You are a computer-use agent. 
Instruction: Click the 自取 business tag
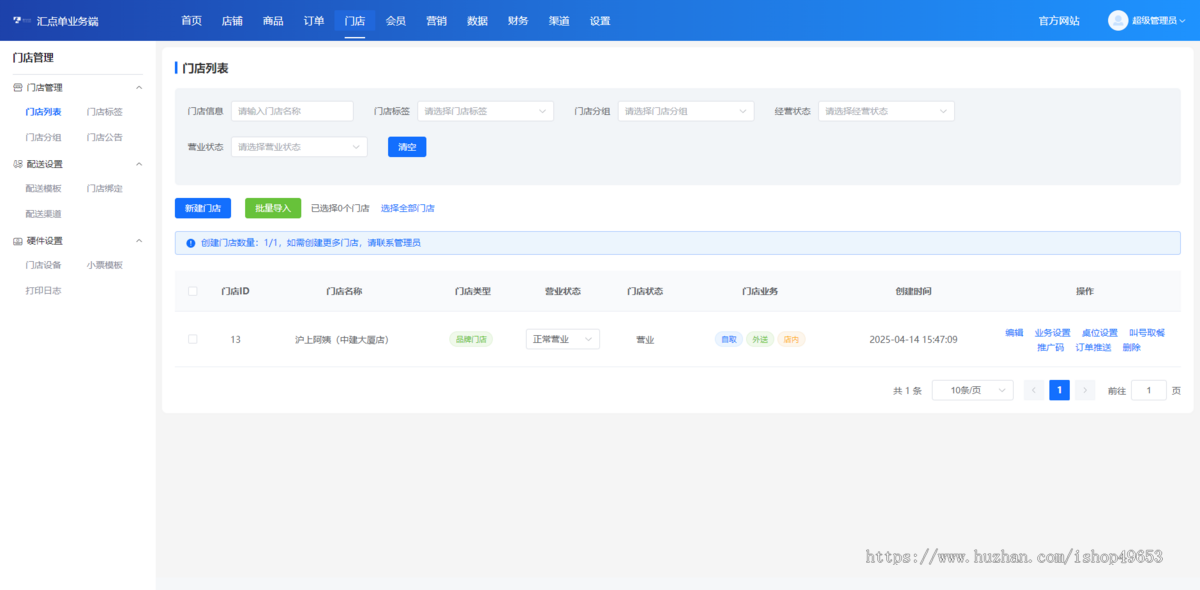728,339
